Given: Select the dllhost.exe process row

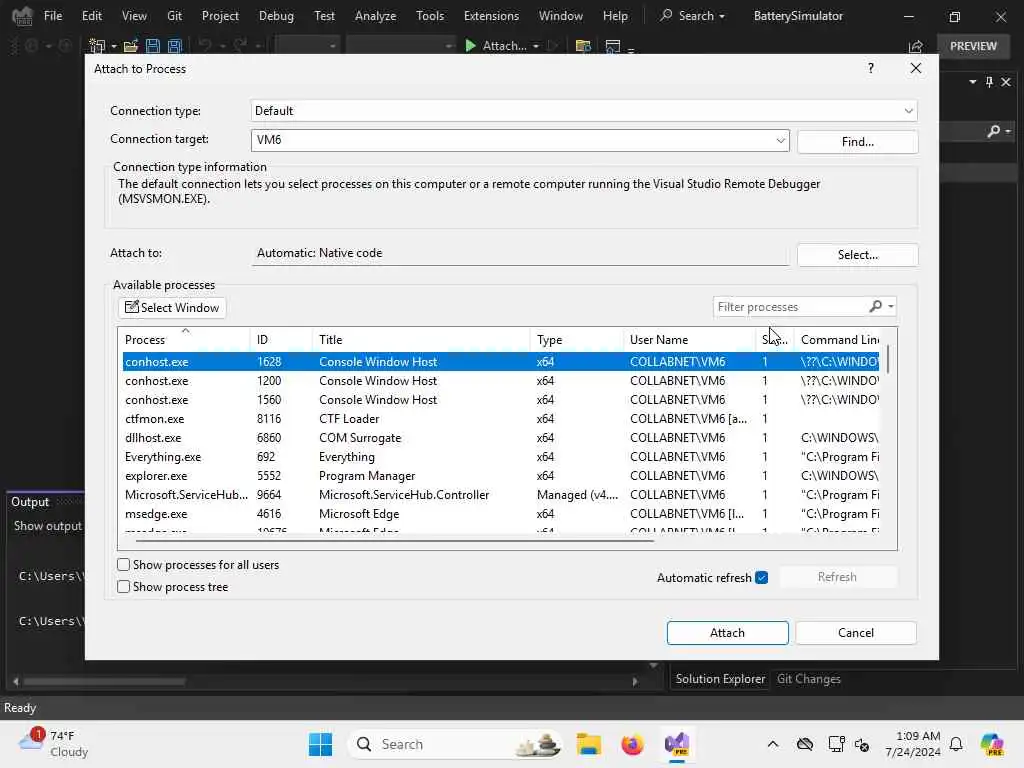Looking at the screenshot, I should coord(501,438).
